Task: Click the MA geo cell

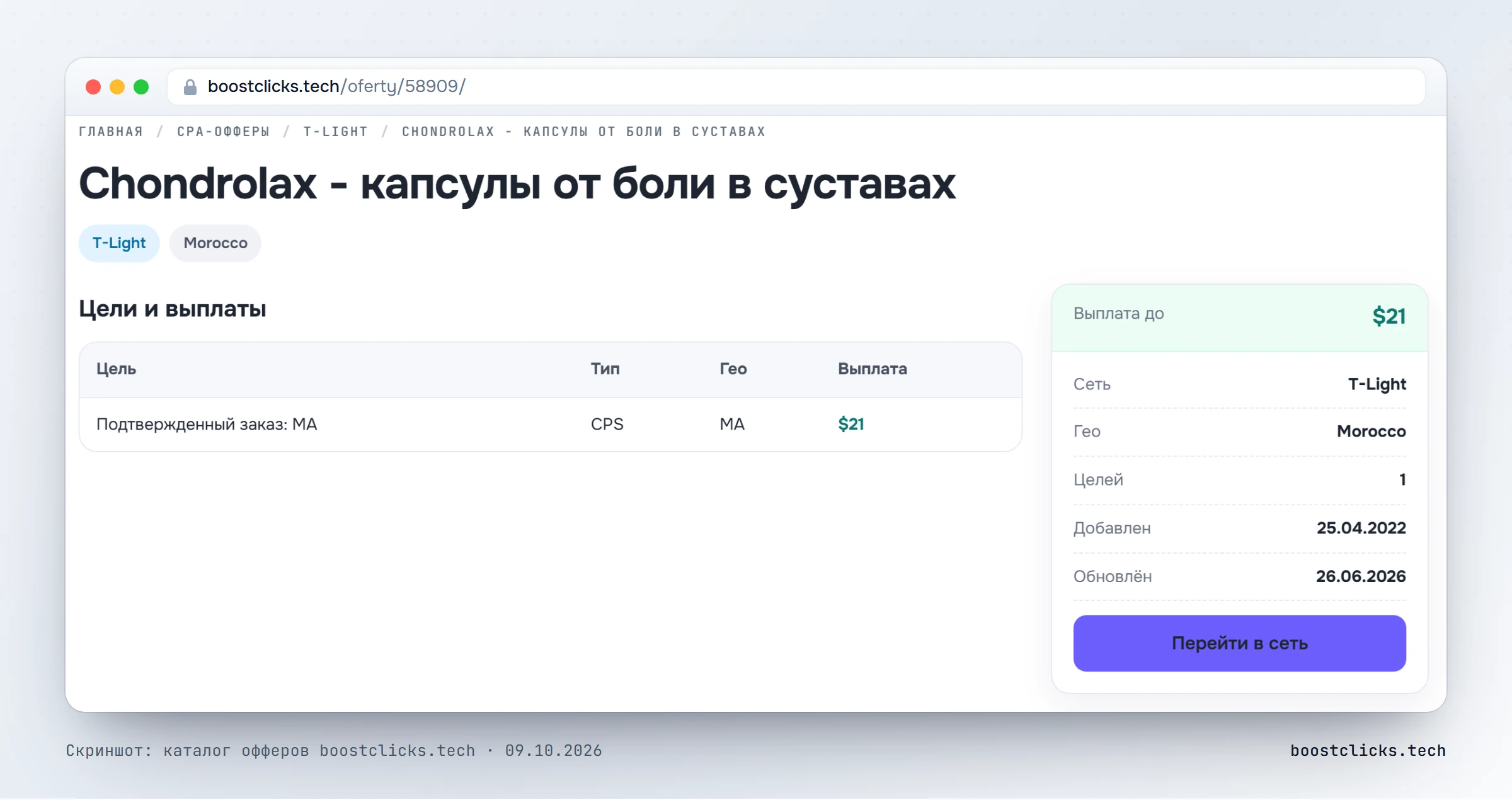Action: [x=732, y=425]
